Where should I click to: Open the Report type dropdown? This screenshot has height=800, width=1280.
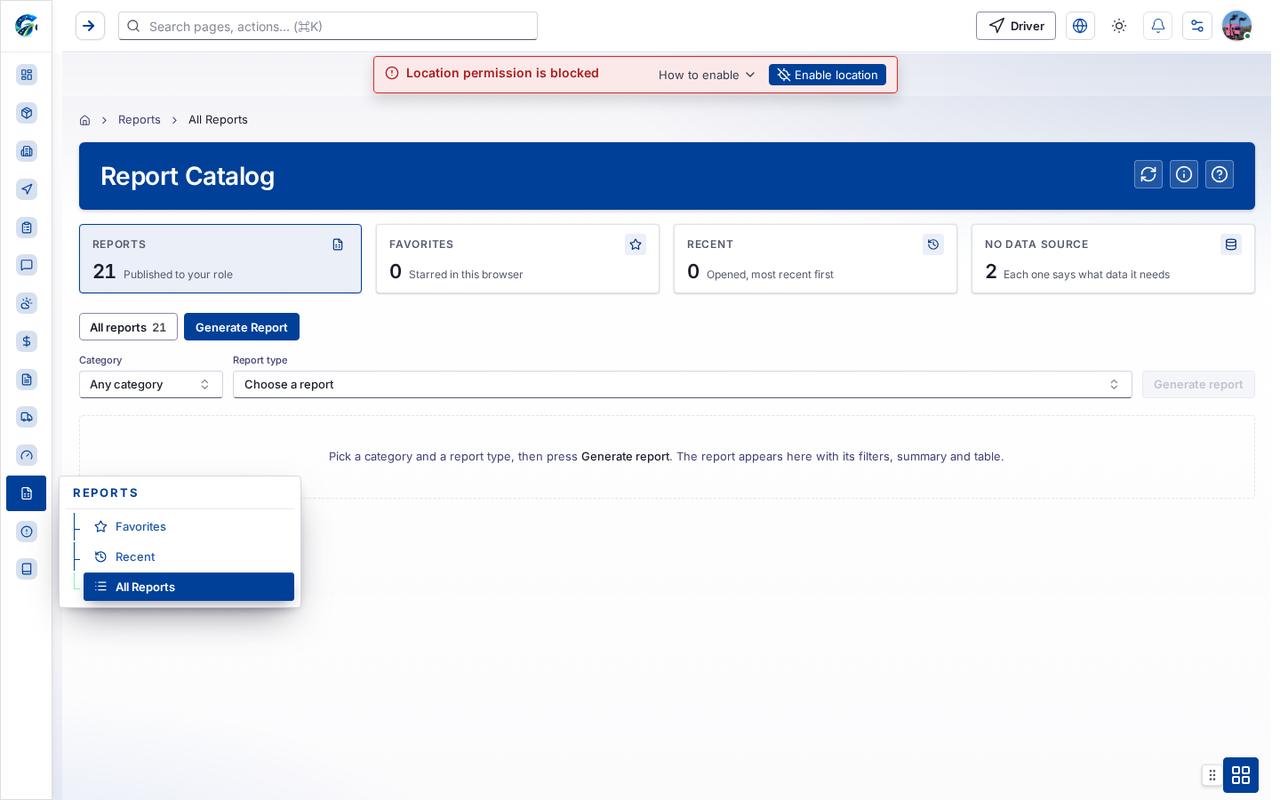coord(682,384)
